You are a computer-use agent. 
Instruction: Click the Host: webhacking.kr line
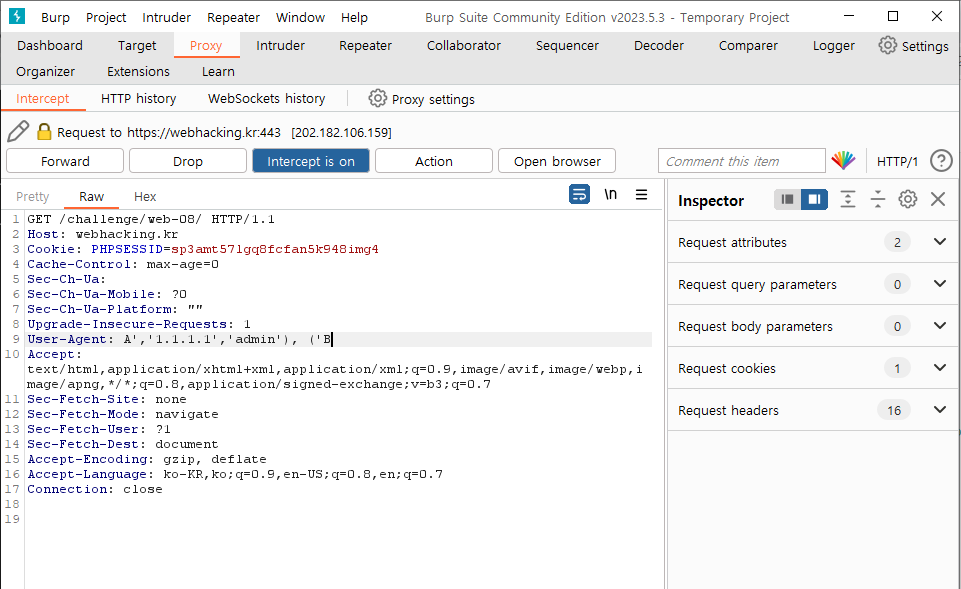click(x=102, y=234)
